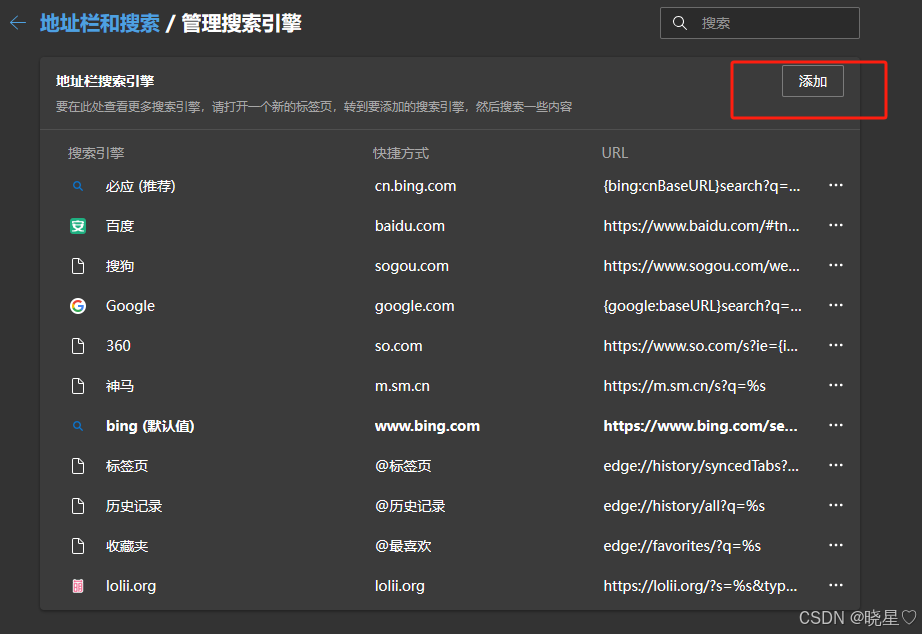The image size is (922, 634).
Task: Open more actions for bing (默认值)
Action: click(x=836, y=425)
